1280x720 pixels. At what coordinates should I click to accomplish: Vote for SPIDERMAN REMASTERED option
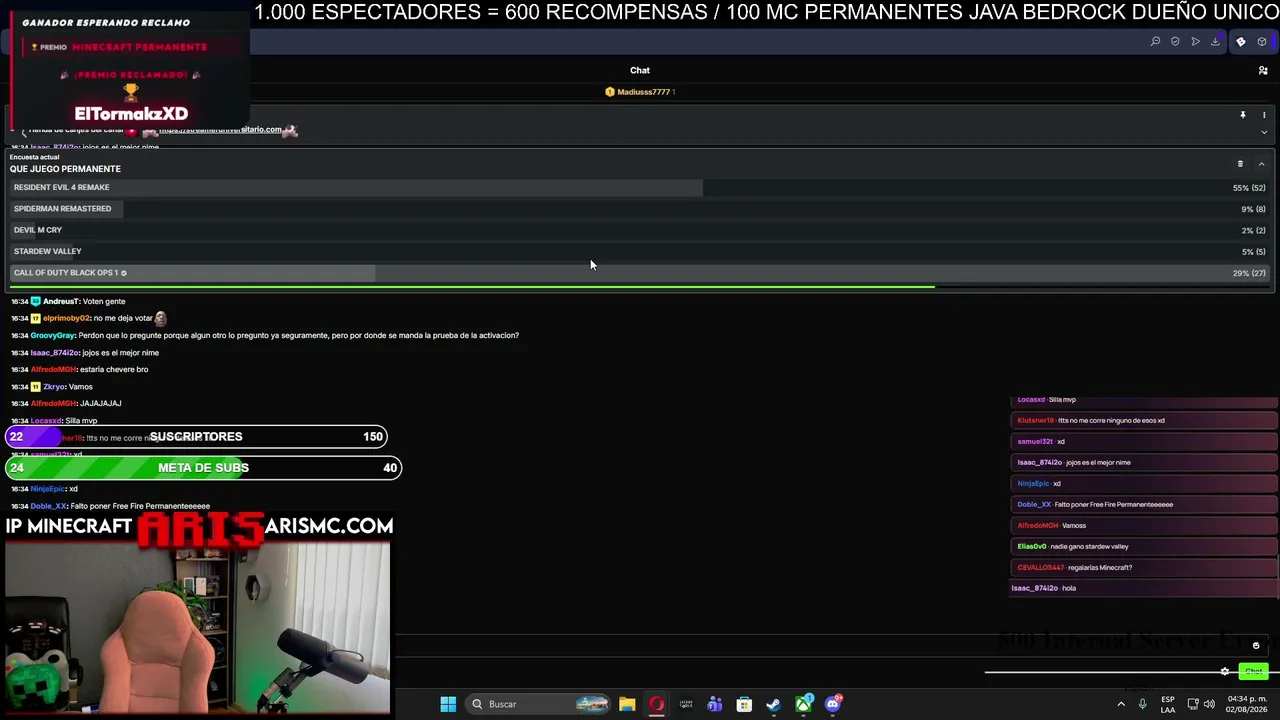(x=640, y=209)
